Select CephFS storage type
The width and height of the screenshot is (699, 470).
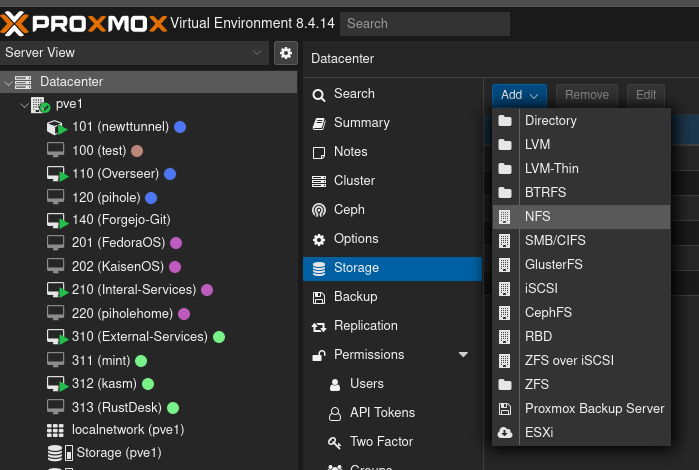click(x=581, y=313)
